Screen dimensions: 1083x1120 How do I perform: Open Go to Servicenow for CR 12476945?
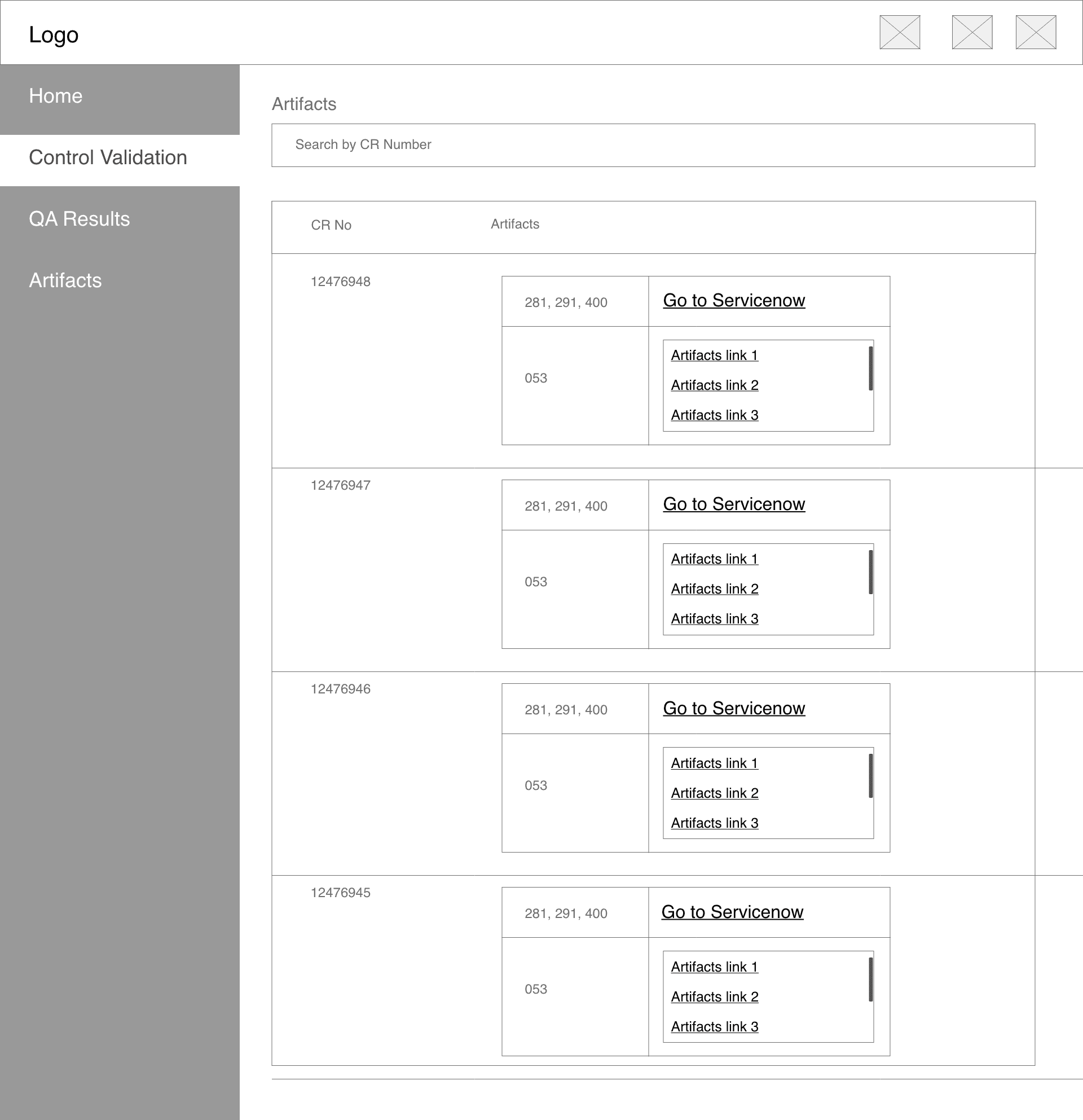[732, 912]
